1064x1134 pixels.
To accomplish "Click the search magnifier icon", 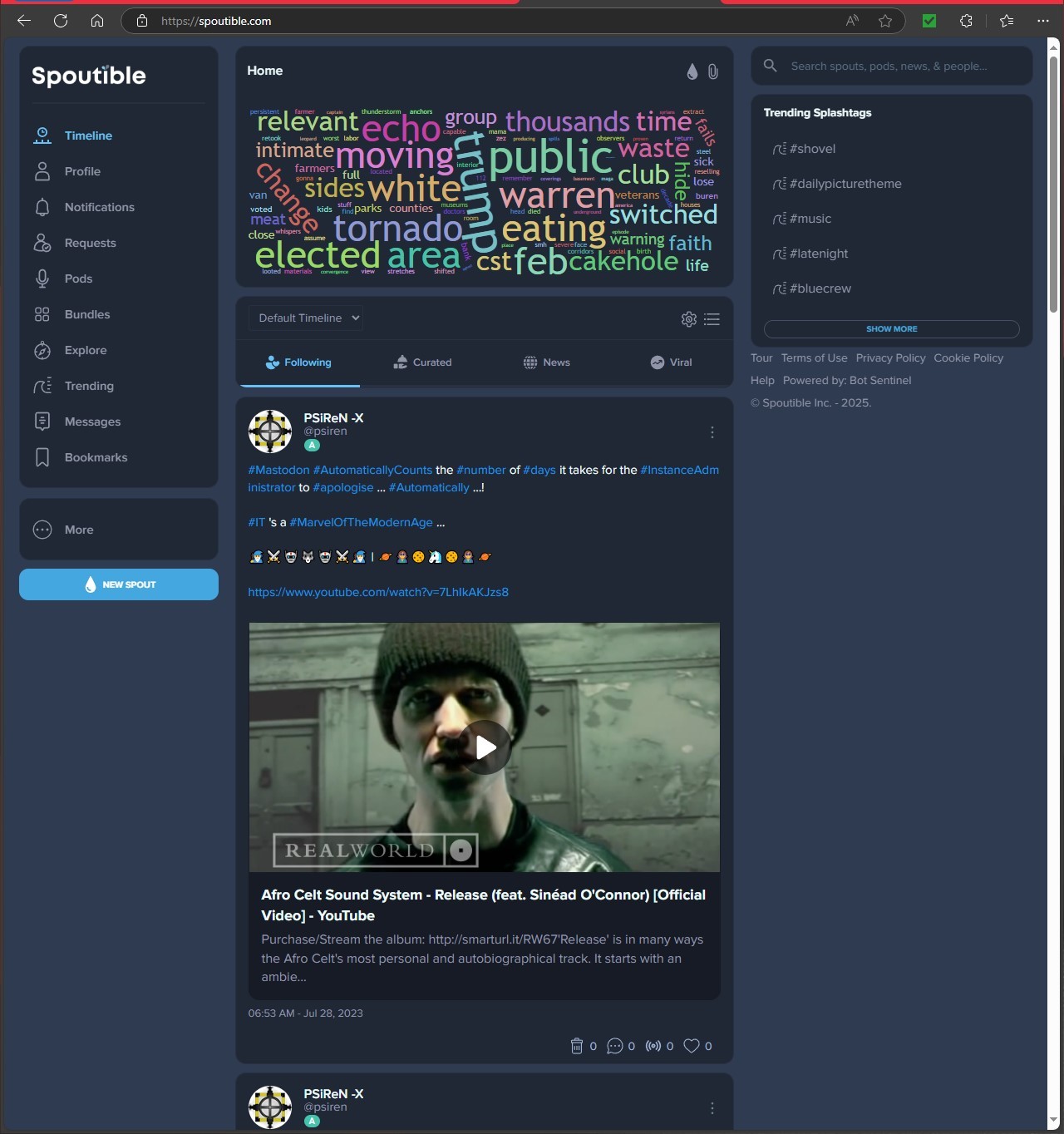I will pos(771,66).
